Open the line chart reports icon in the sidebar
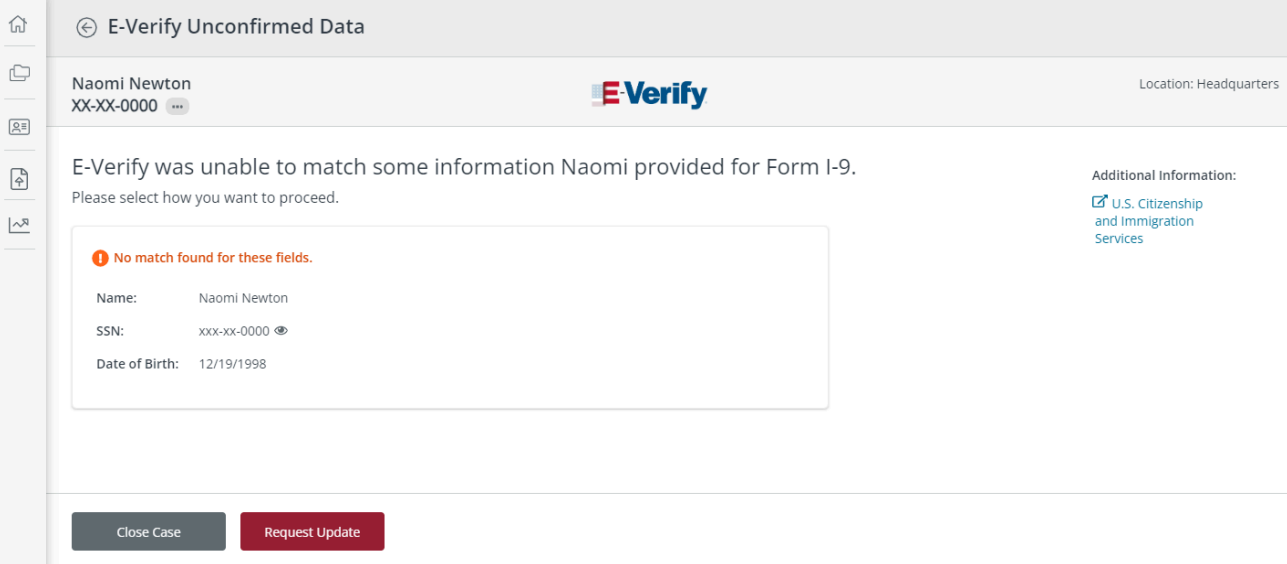This screenshot has height=564, width=1287. (x=19, y=225)
